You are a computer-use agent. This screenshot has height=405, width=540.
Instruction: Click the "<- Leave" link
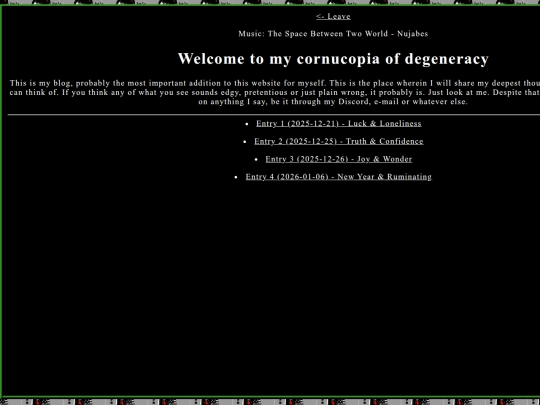[333, 16]
